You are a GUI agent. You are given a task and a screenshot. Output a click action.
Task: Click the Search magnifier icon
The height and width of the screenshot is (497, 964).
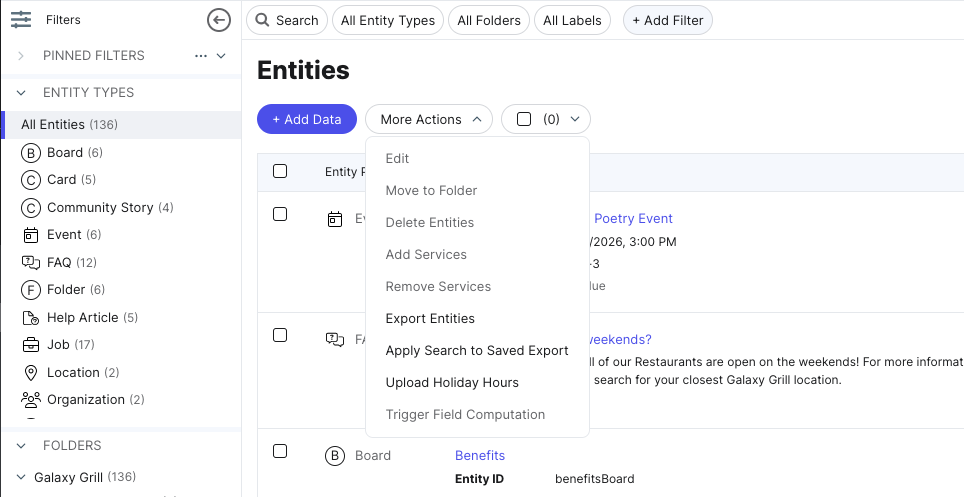[x=263, y=20]
